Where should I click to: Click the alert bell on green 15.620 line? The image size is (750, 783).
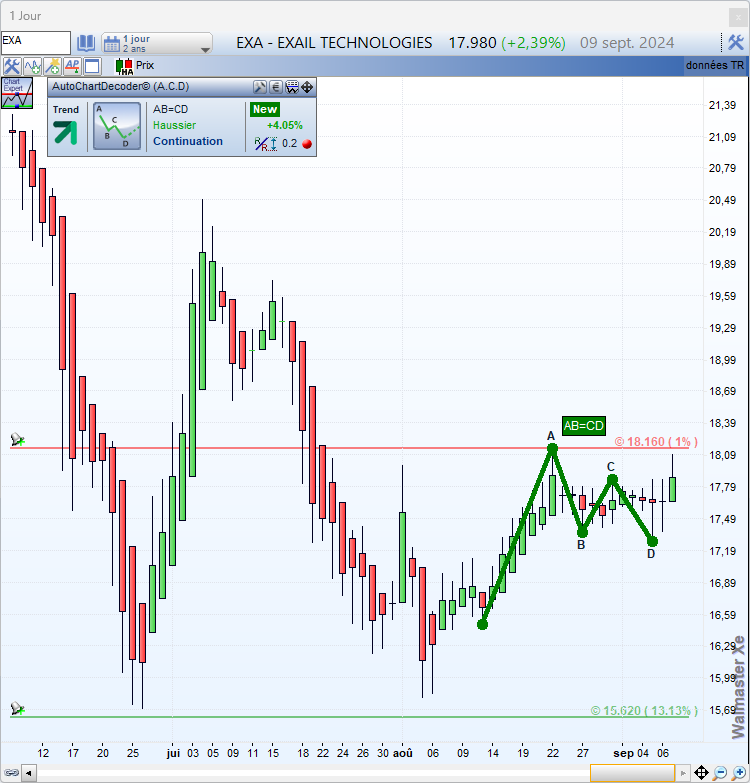[17, 708]
